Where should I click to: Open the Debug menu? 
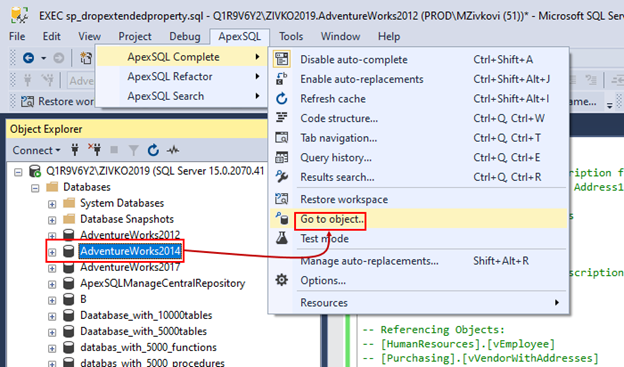[x=185, y=36]
